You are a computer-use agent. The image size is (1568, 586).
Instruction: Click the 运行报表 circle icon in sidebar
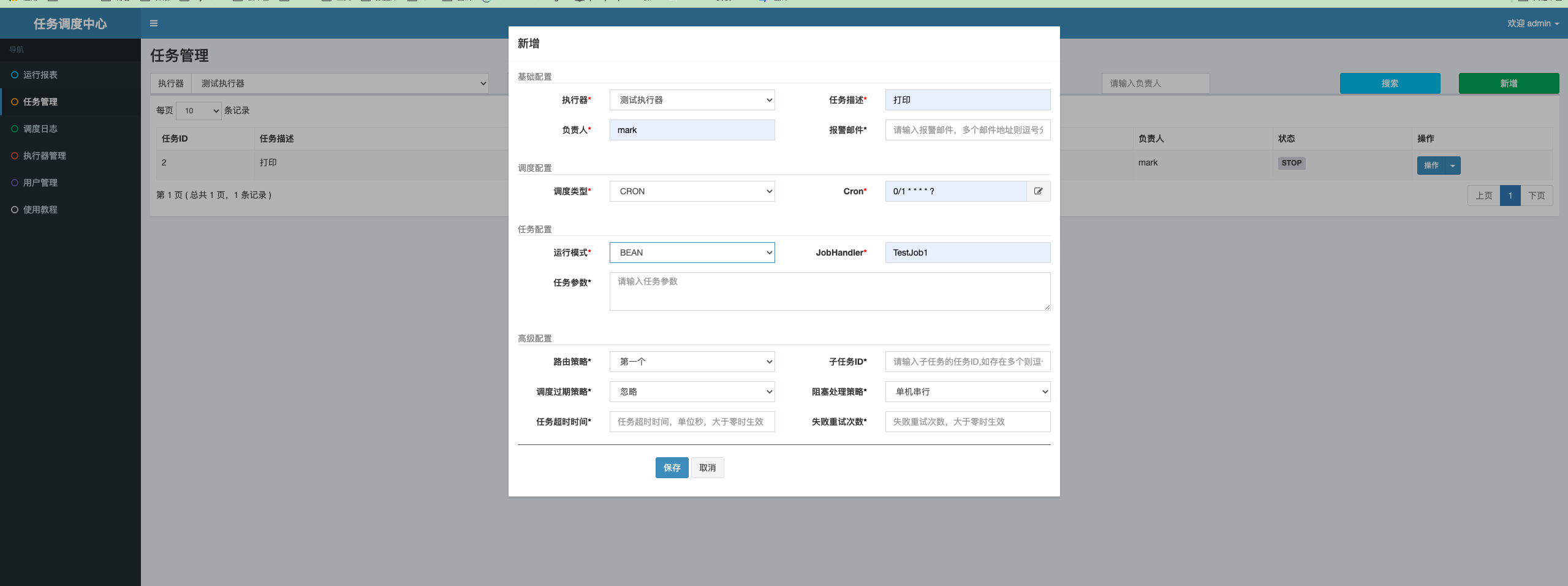(x=15, y=75)
